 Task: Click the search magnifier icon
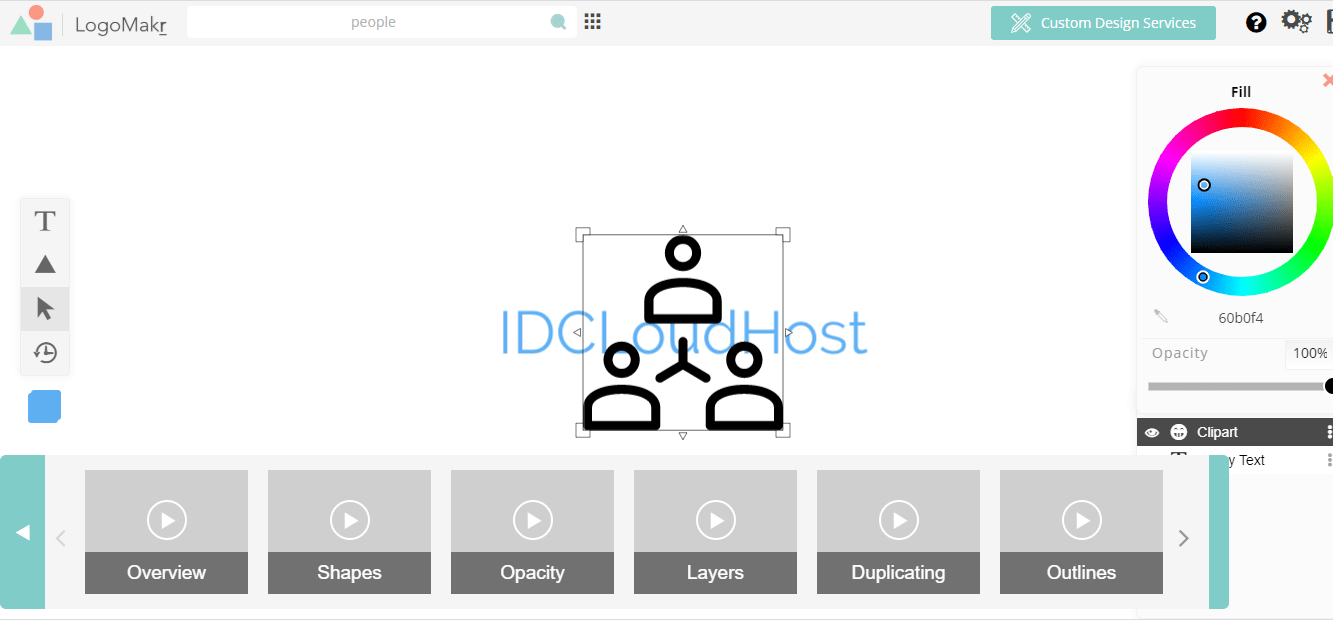[558, 22]
